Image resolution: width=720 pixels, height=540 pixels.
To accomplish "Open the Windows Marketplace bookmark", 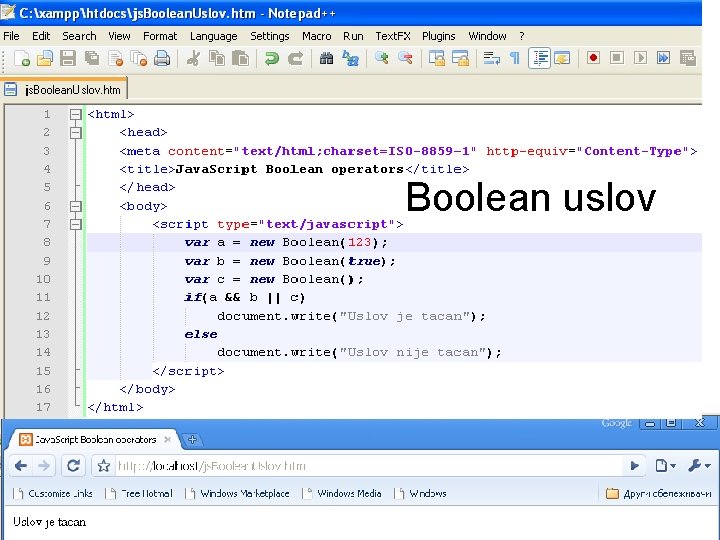I will click(x=238, y=494).
